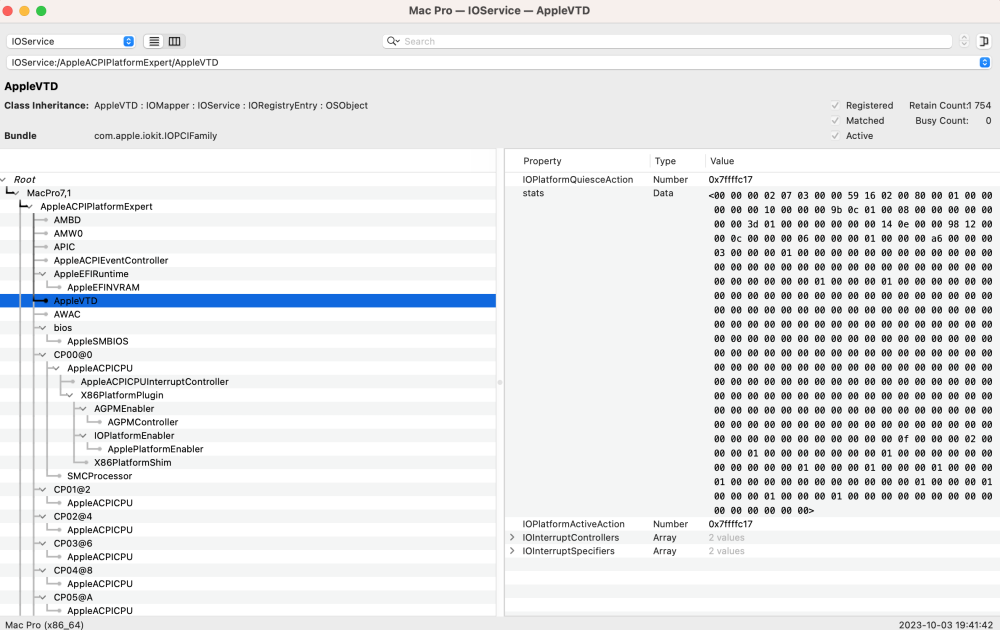
Task: Click the search result stepper arrows
Action: point(964,41)
